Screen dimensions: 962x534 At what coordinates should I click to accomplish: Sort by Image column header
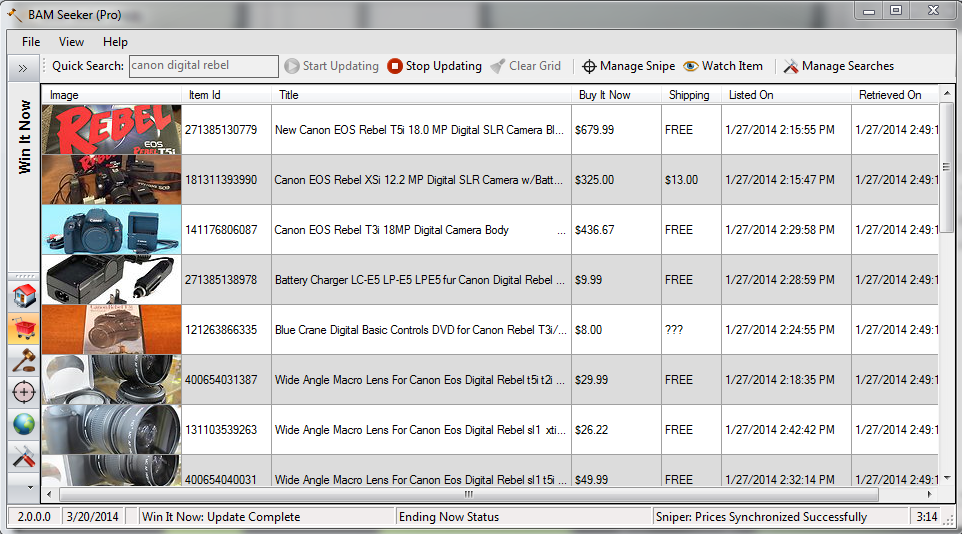[x=112, y=95]
